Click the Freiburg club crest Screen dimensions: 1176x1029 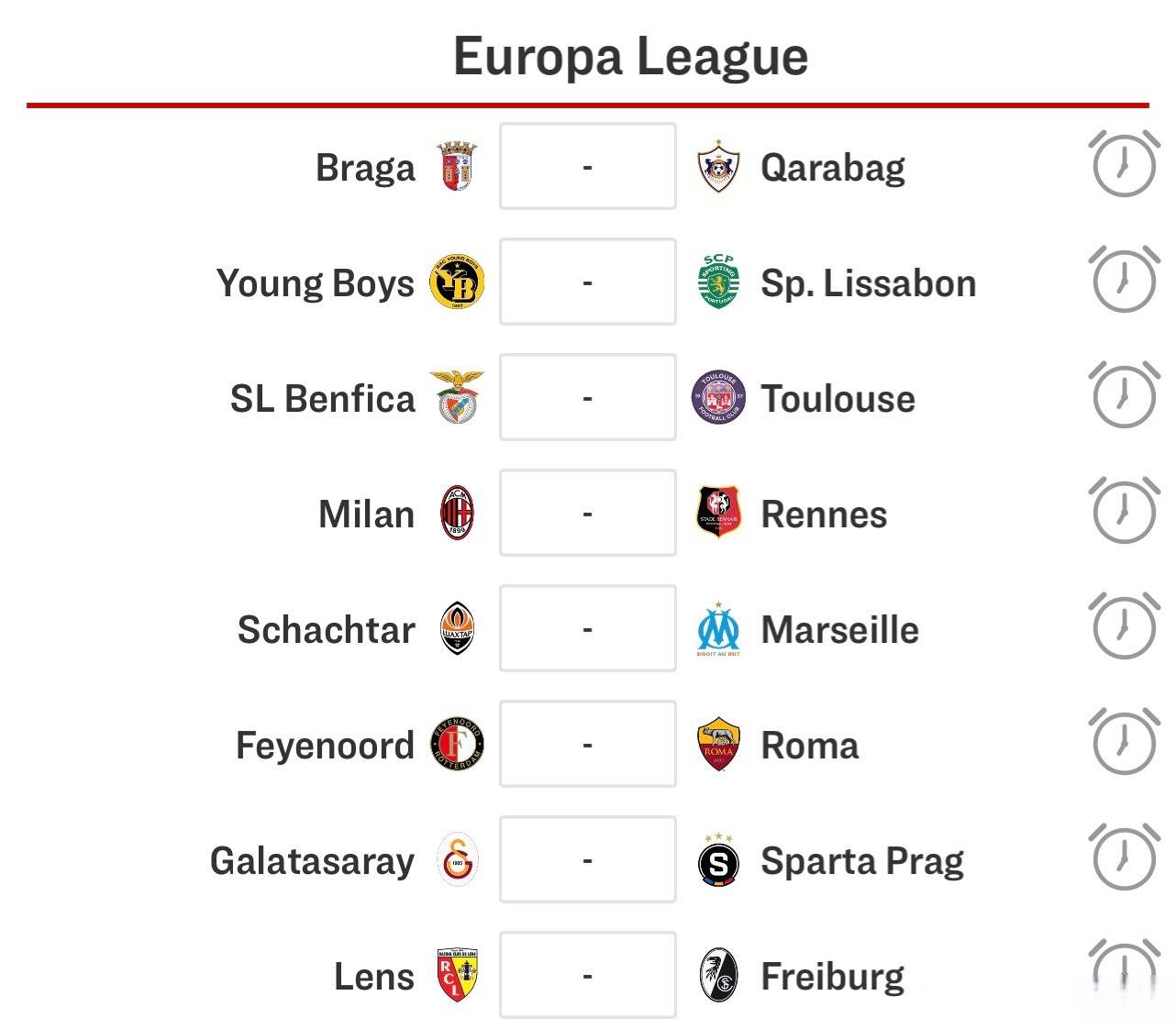[x=718, y=976]
